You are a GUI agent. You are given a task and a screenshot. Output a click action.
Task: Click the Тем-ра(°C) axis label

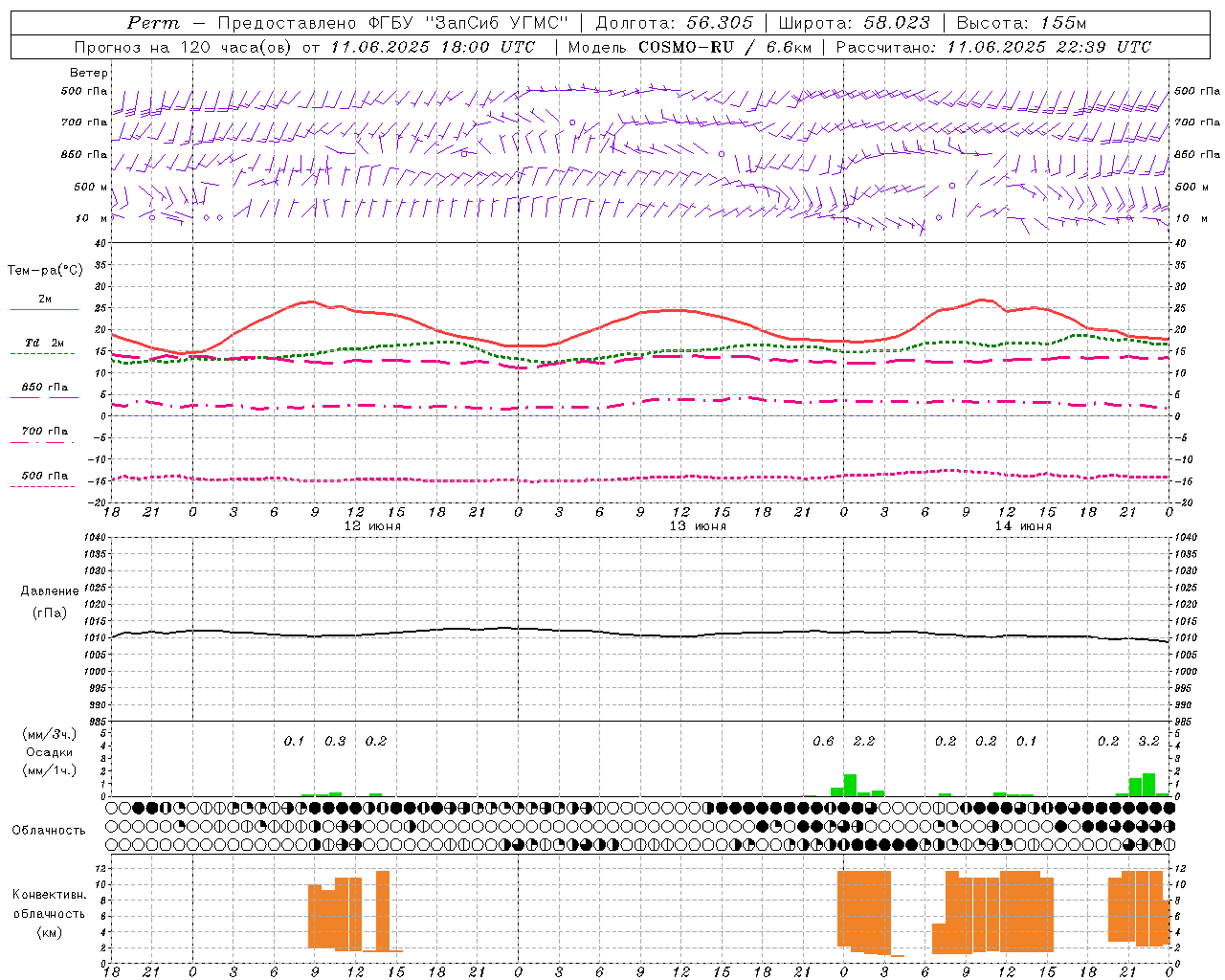tap(45, 271)
